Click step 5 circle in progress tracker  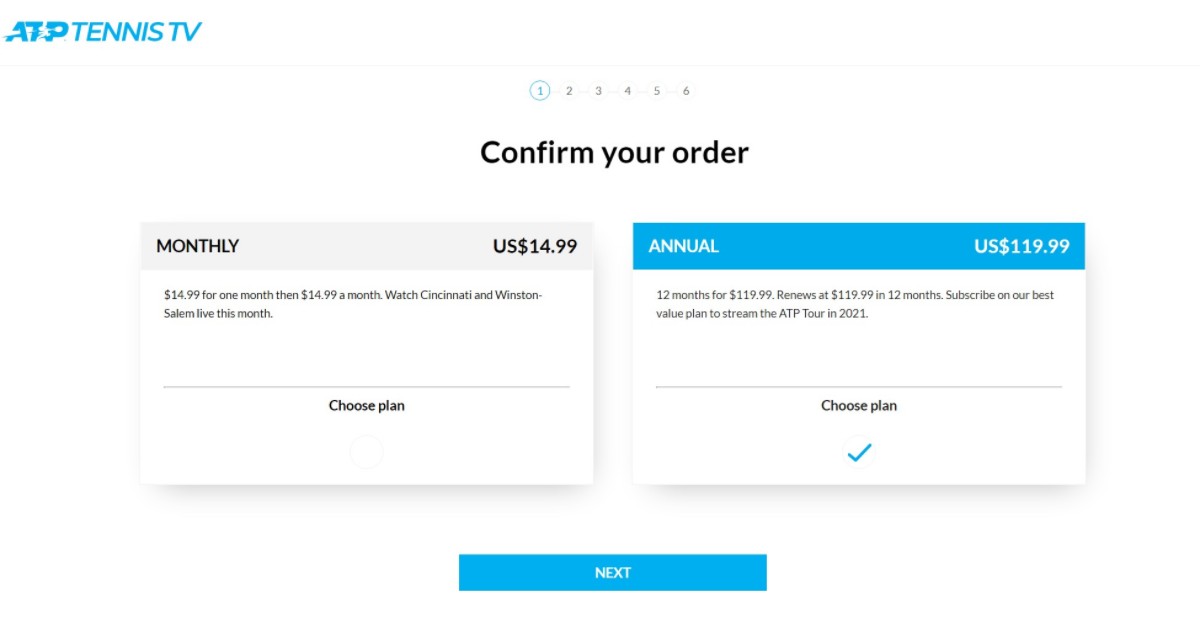point(657,91)
